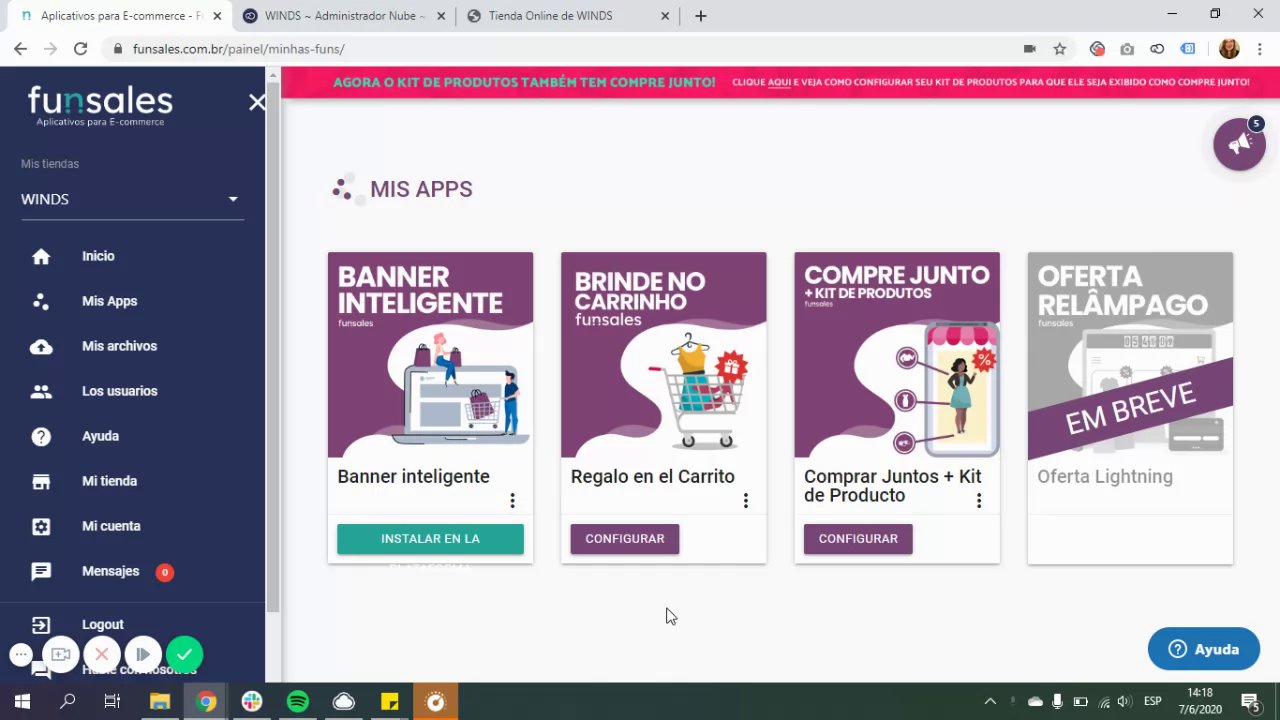Reload the page in Chrome

point(81,48)
